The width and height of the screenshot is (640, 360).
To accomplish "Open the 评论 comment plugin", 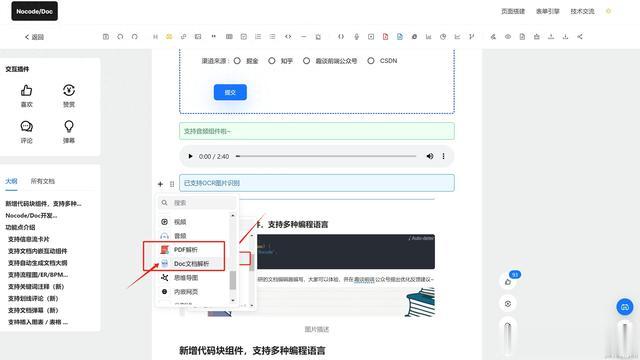I will 27,127.
